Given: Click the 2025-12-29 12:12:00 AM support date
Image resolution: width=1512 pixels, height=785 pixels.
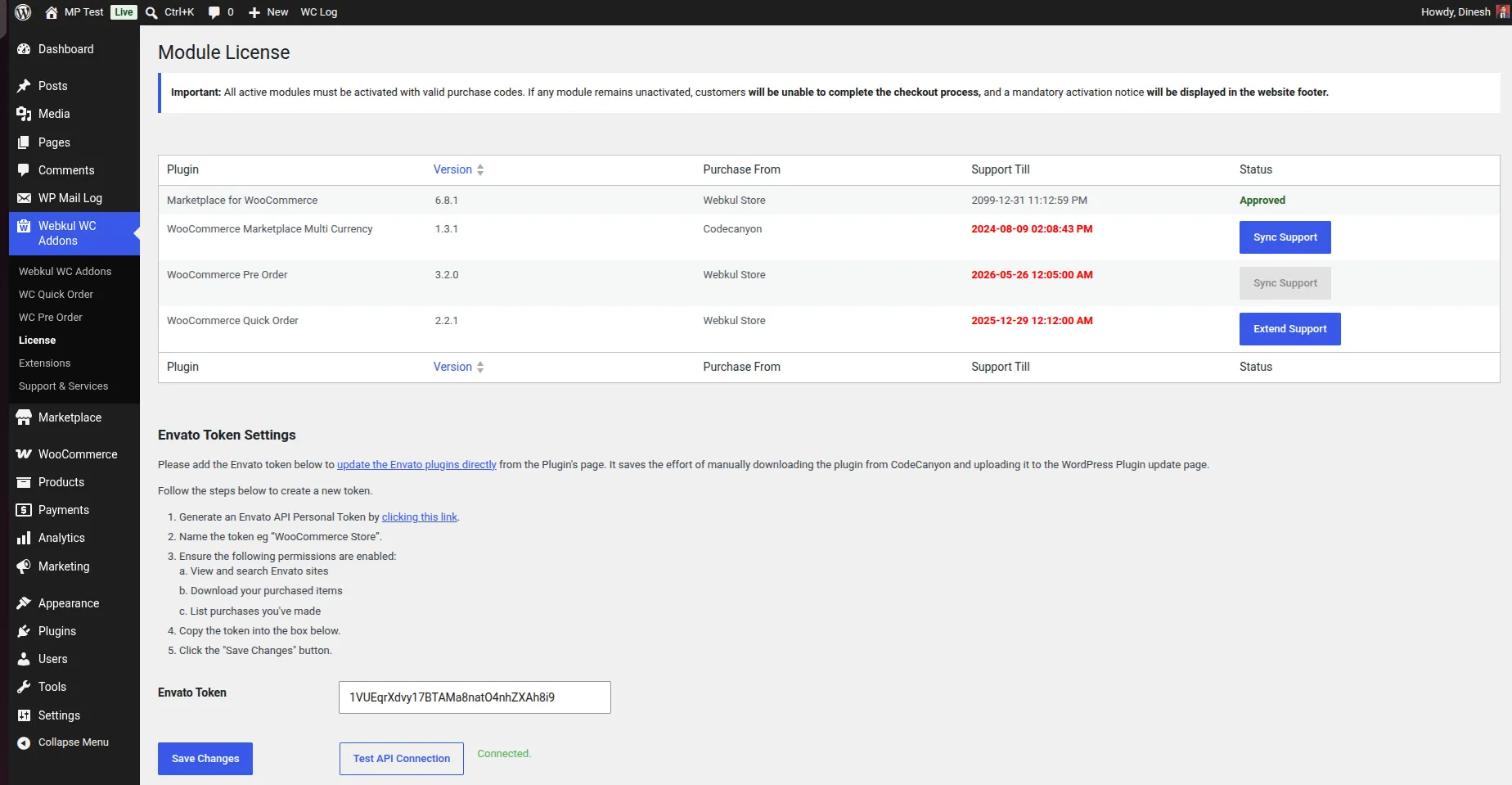Looking at the screenshot, I should point(1032,321).
